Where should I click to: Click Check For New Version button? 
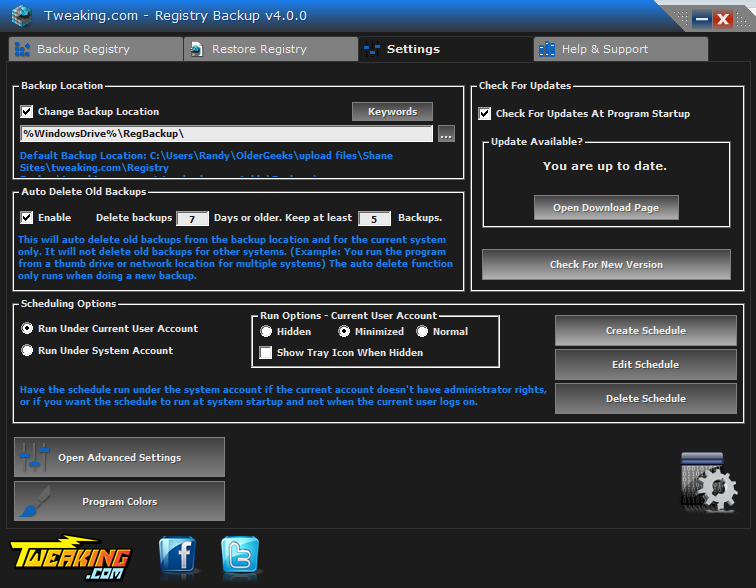coord(606,264)
